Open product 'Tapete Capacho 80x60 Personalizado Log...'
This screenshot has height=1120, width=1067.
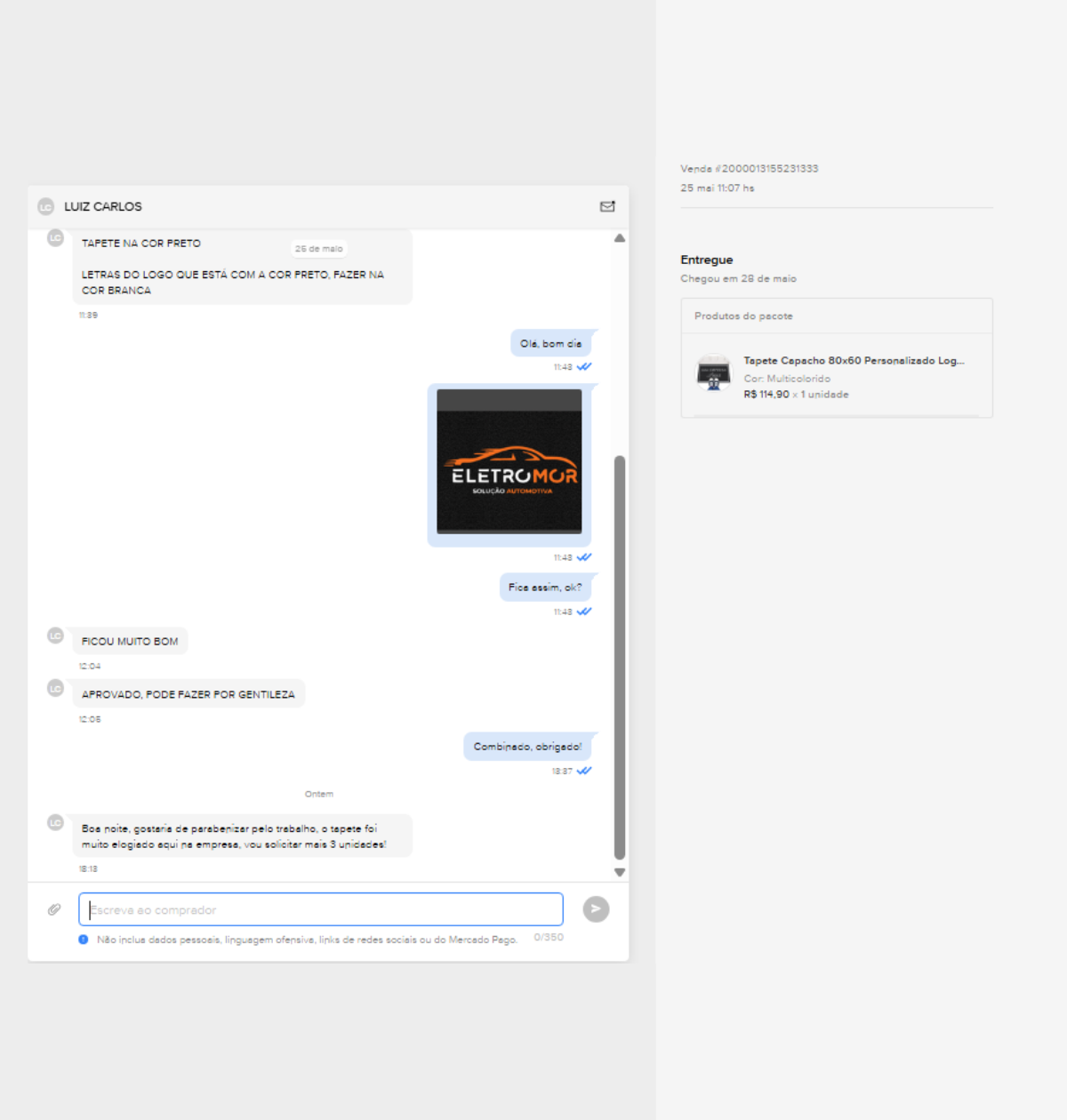[x=854, y=361]
